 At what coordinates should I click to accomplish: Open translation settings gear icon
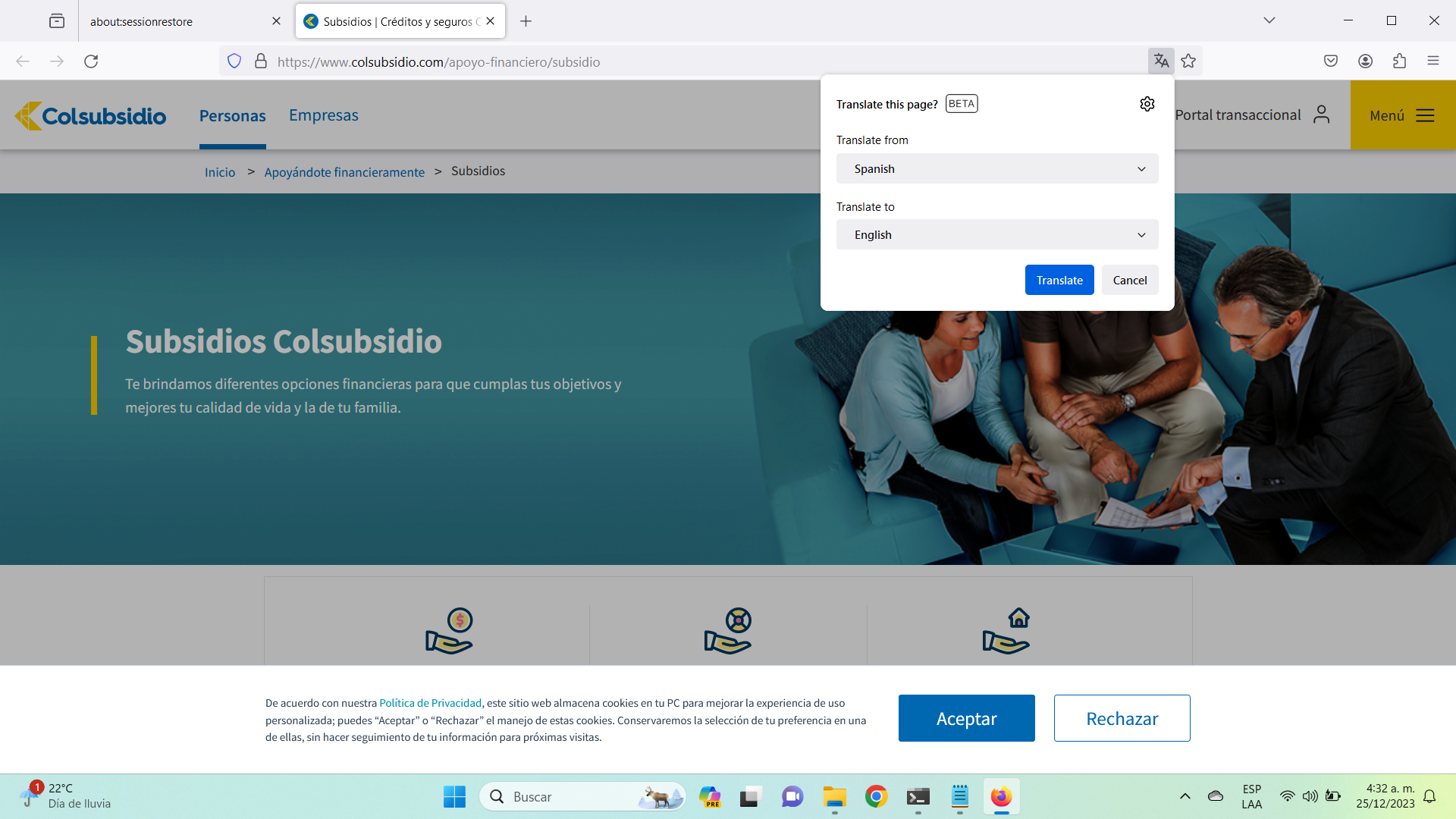[1147, 104]
